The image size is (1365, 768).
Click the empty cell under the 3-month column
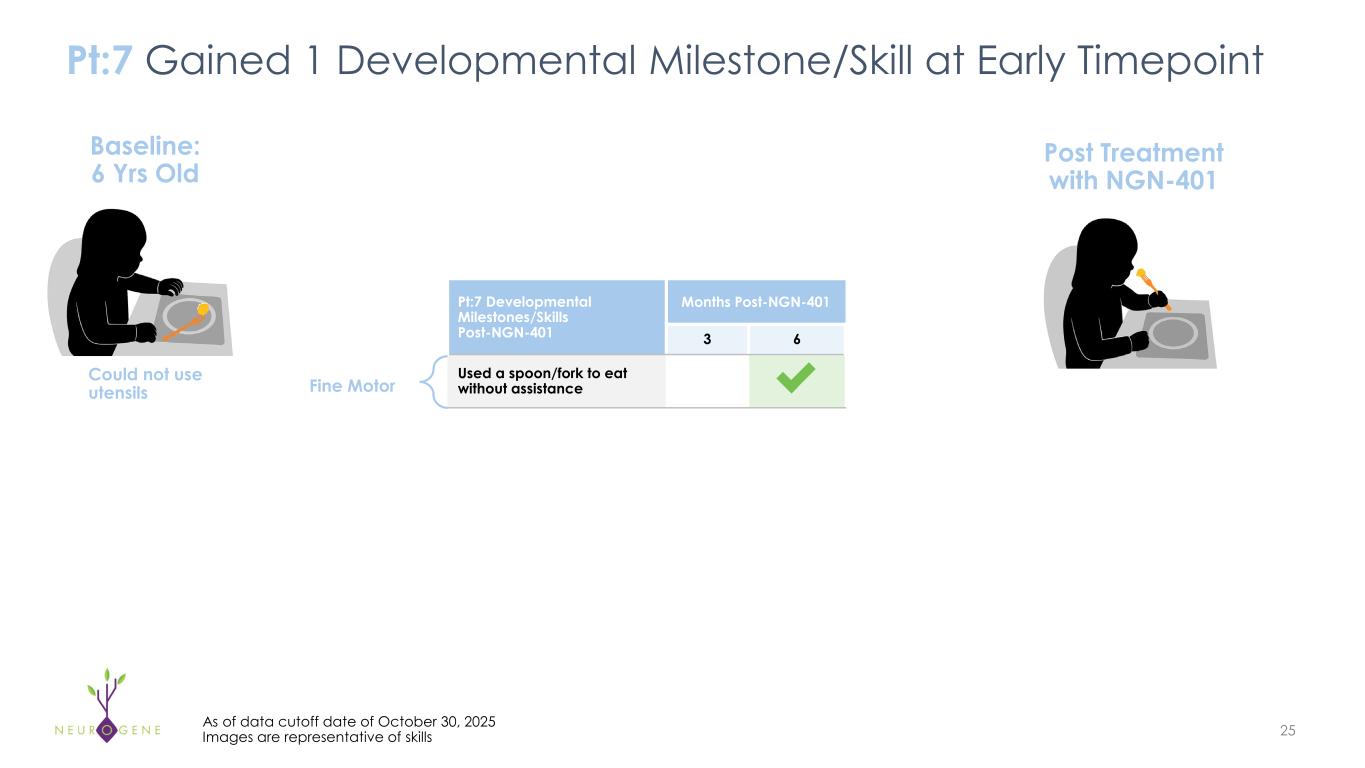coord(707,381)
